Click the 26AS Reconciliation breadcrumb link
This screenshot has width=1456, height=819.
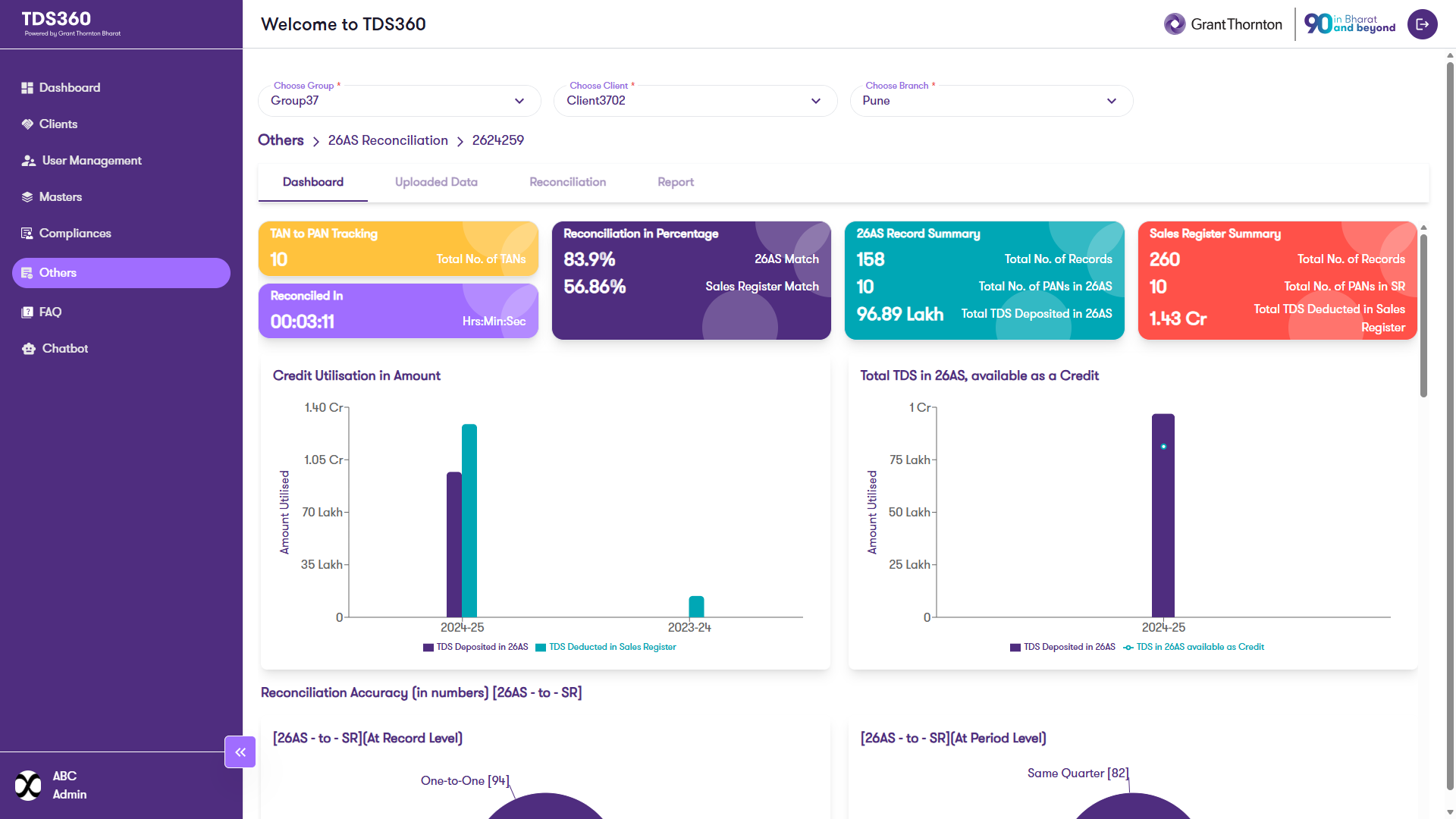coord(388,140)
